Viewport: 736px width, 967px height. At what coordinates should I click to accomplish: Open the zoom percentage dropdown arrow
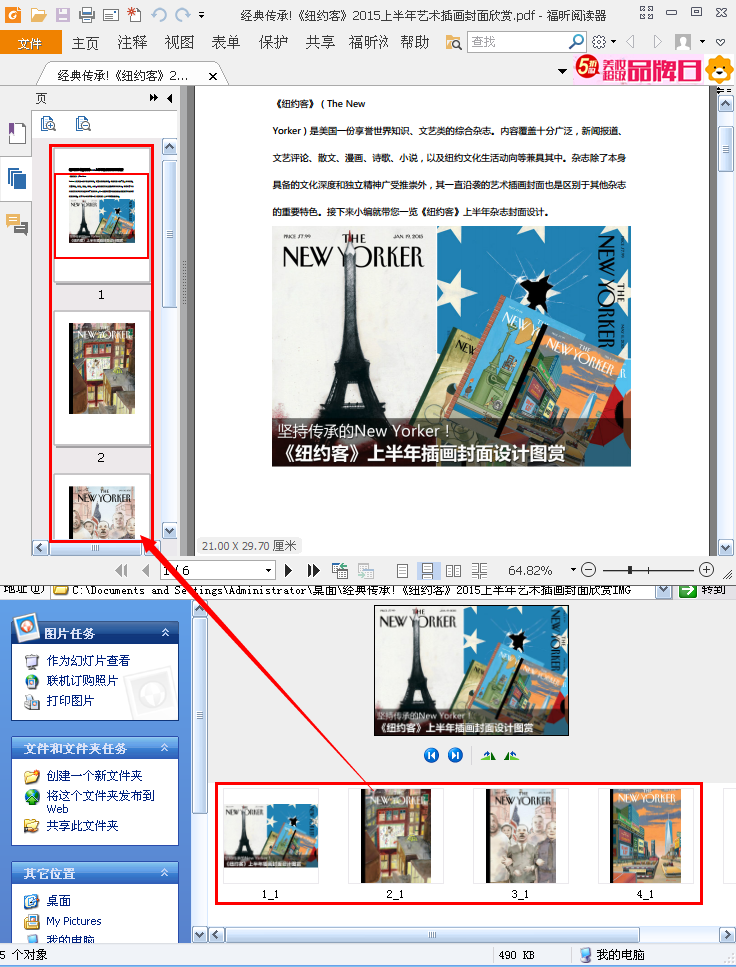coord(573,570)
